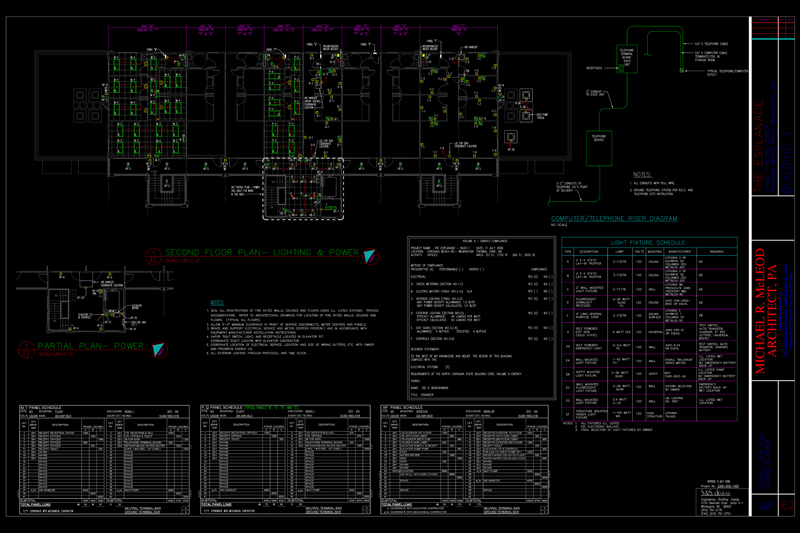Image resolution: width=800 pixels, height=533 pixels.
Task: Select the engineer's stamp block at bottom right
Action: 724,501
